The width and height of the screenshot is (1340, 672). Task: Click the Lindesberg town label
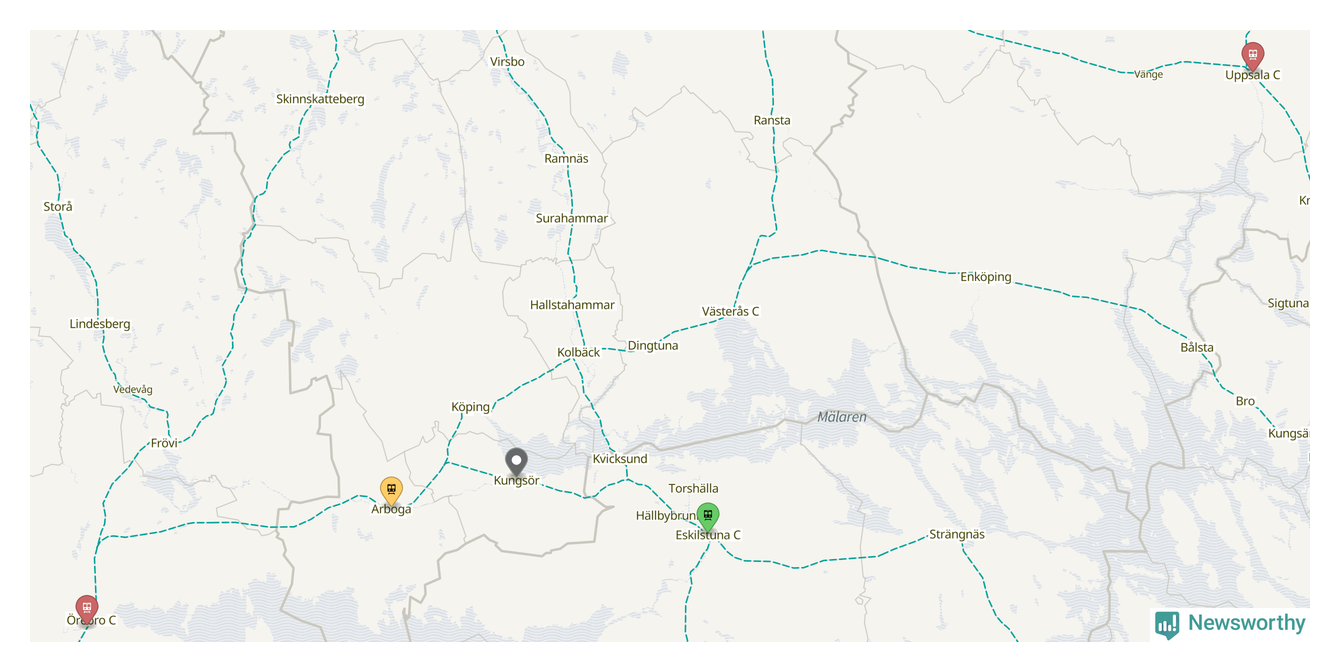tap(100, 324)
